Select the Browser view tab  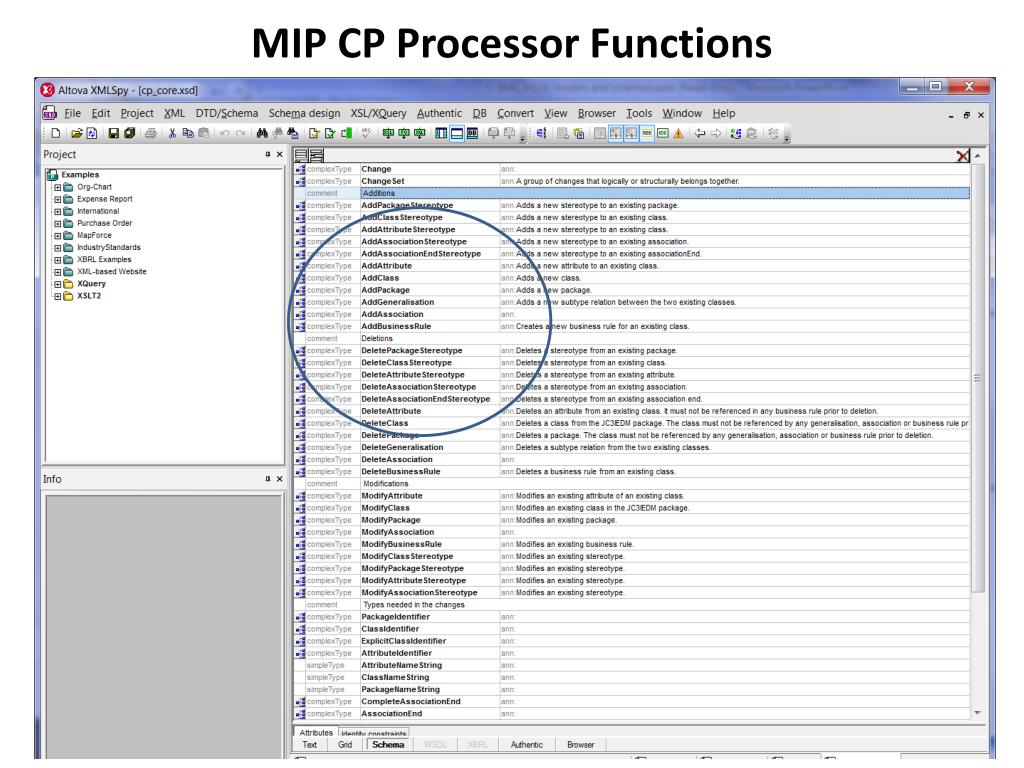581,744
